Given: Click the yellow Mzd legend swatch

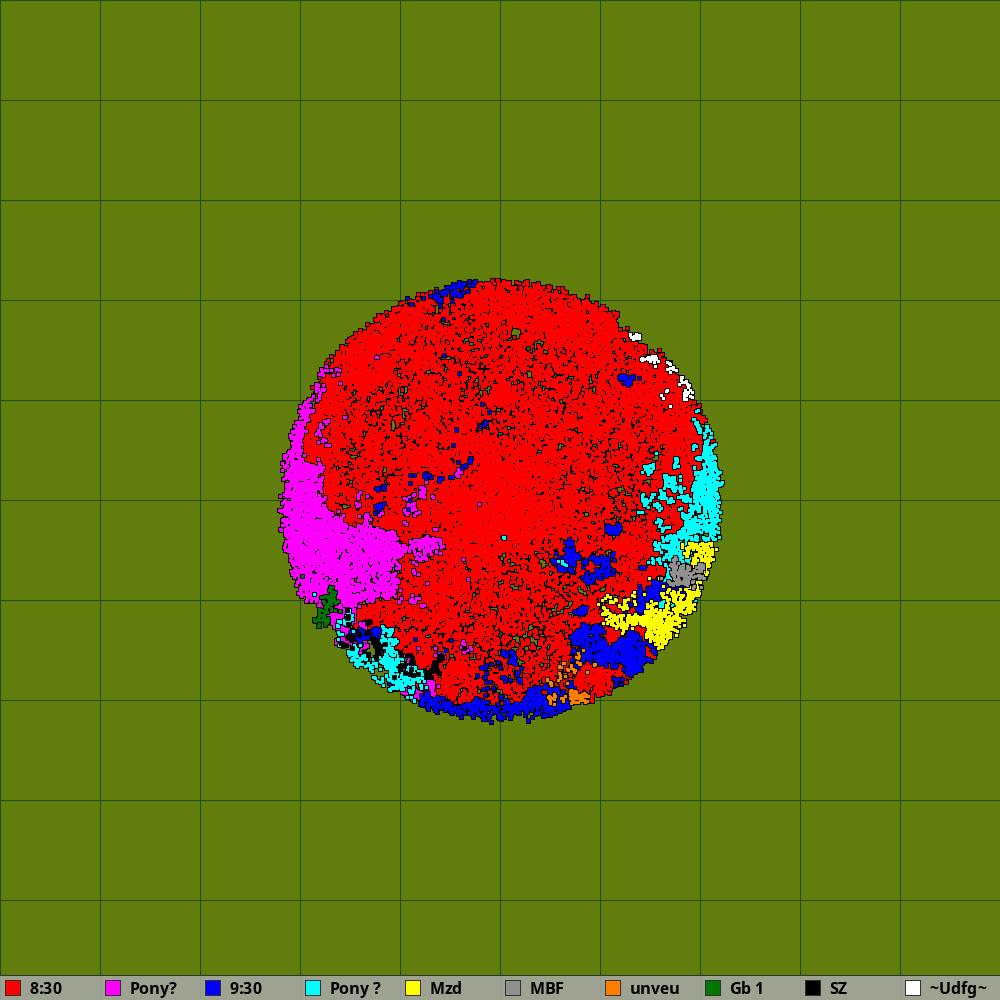Looking at the screenshot, I should click(413, 988).
